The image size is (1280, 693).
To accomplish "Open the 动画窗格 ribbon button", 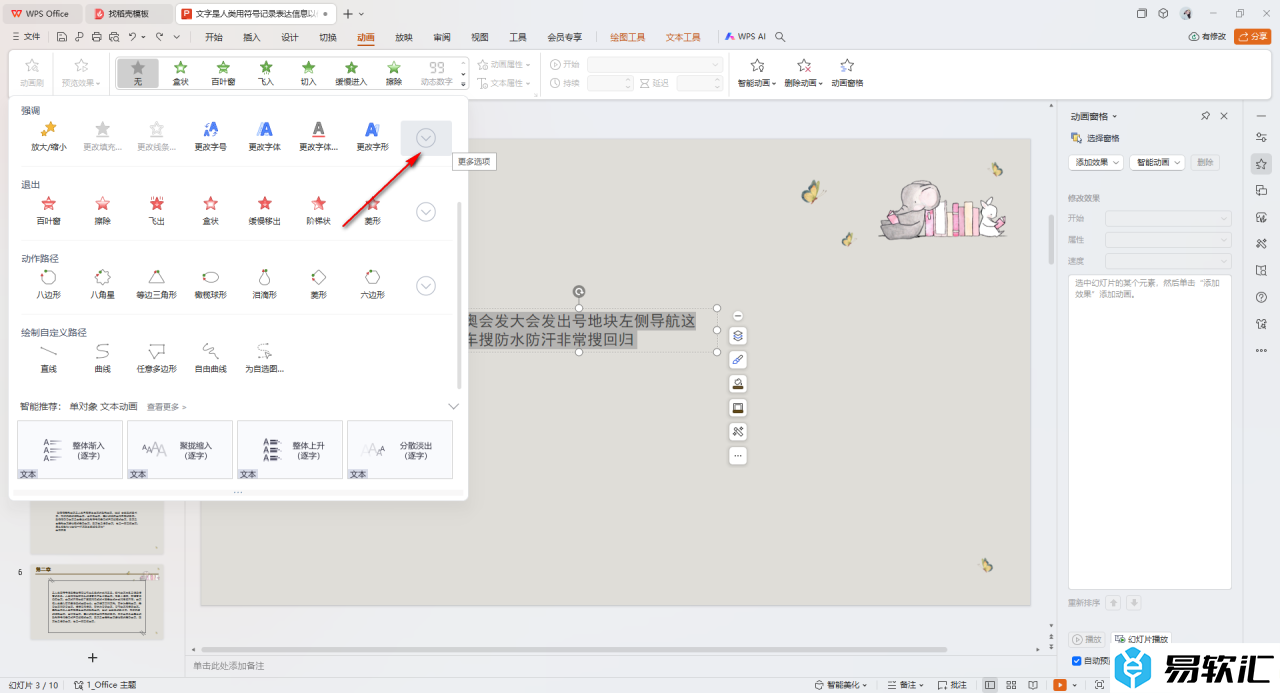I will tap(847, 73).
